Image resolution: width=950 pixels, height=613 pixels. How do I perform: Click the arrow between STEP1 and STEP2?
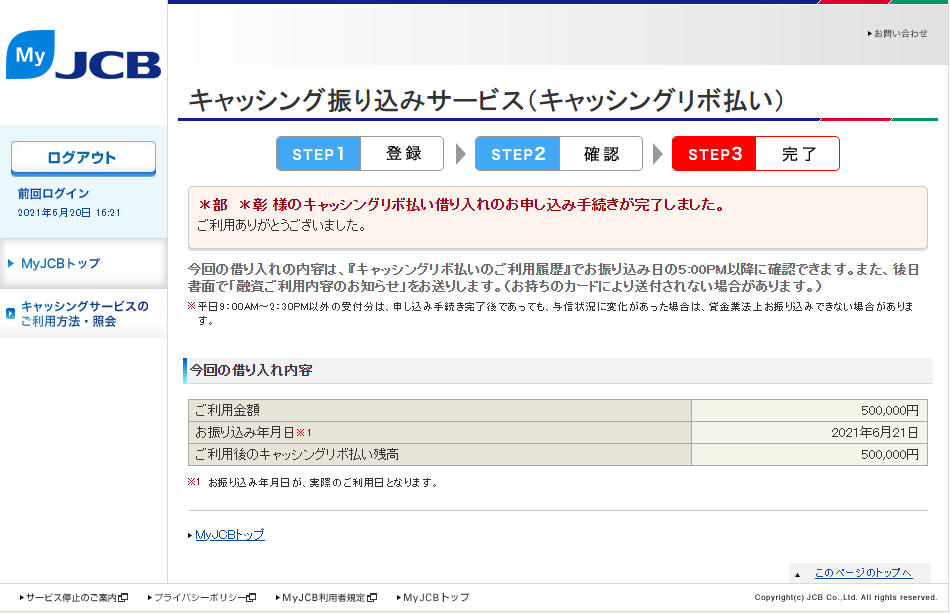(460, 154)
